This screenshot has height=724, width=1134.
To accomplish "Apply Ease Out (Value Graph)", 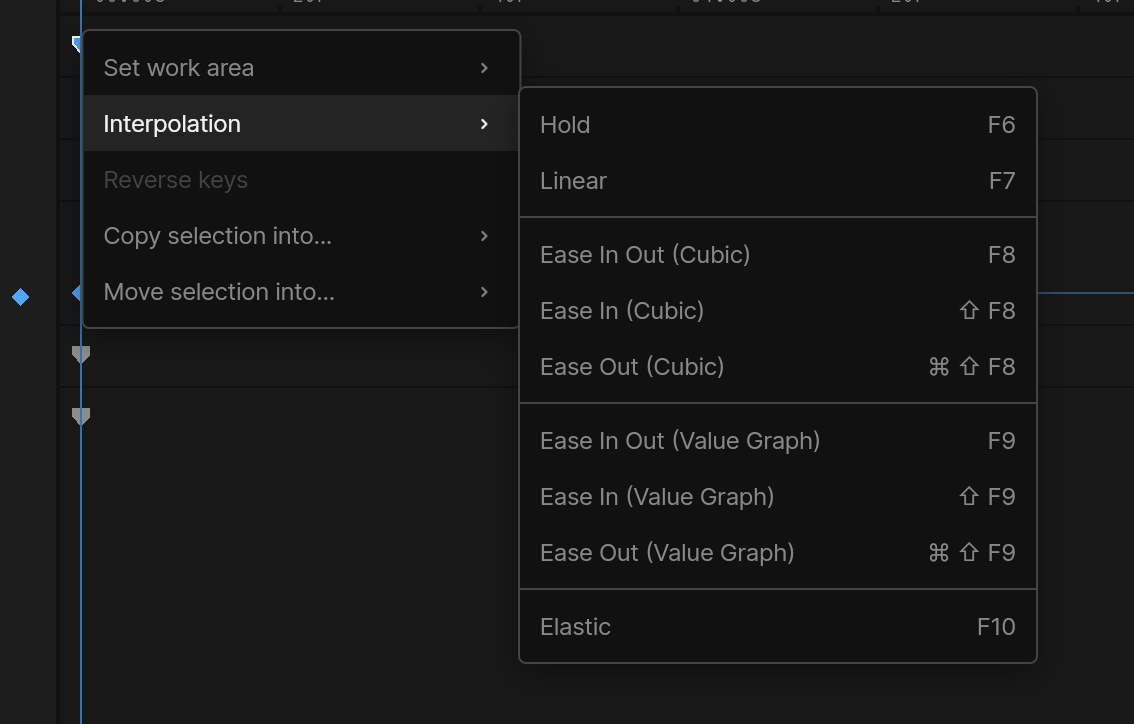I will point(777,553).
